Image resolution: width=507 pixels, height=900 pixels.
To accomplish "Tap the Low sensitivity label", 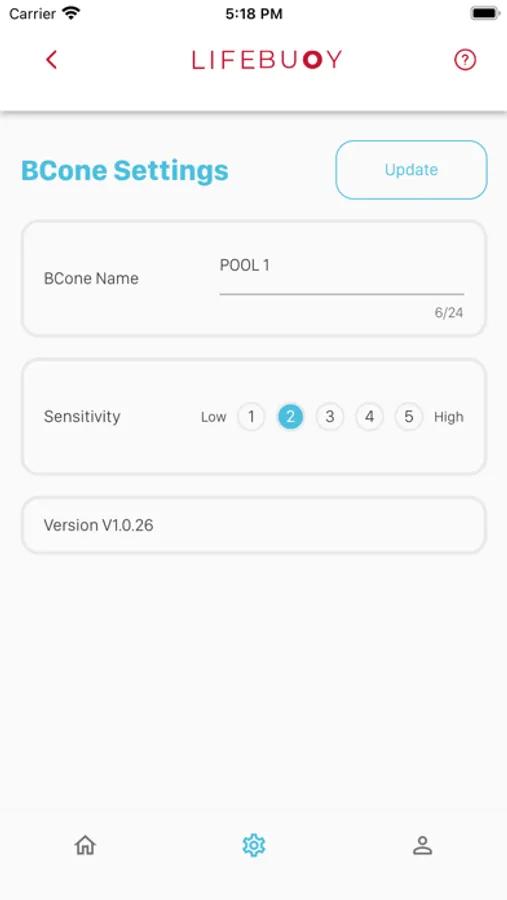I will [214, 417].
